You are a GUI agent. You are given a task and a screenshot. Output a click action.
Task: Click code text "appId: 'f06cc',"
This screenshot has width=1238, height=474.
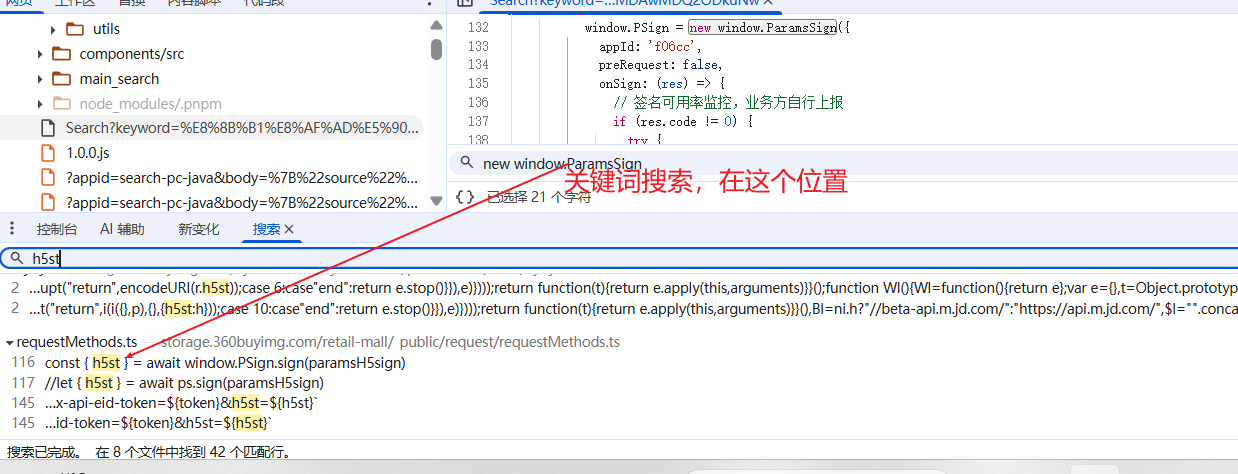651,46
